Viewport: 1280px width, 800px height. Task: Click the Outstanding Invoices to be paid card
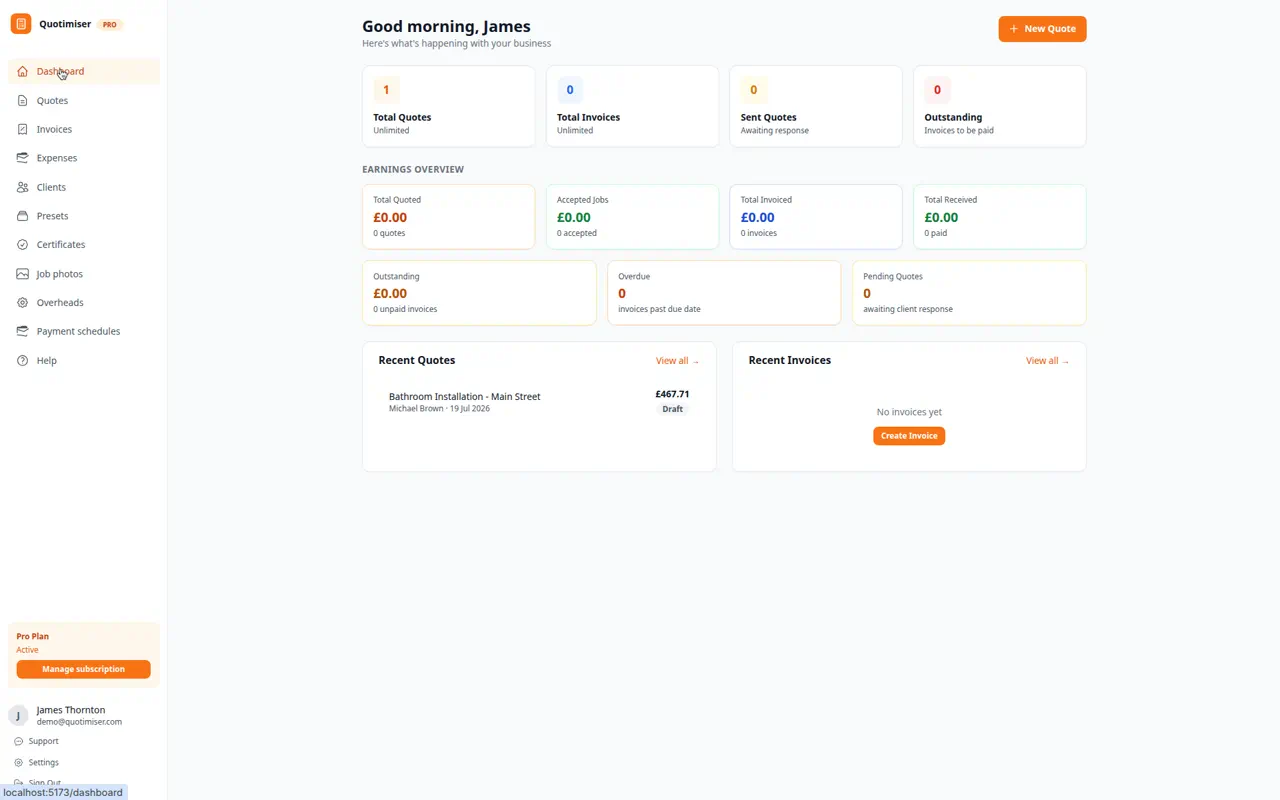pos(1000,106)
